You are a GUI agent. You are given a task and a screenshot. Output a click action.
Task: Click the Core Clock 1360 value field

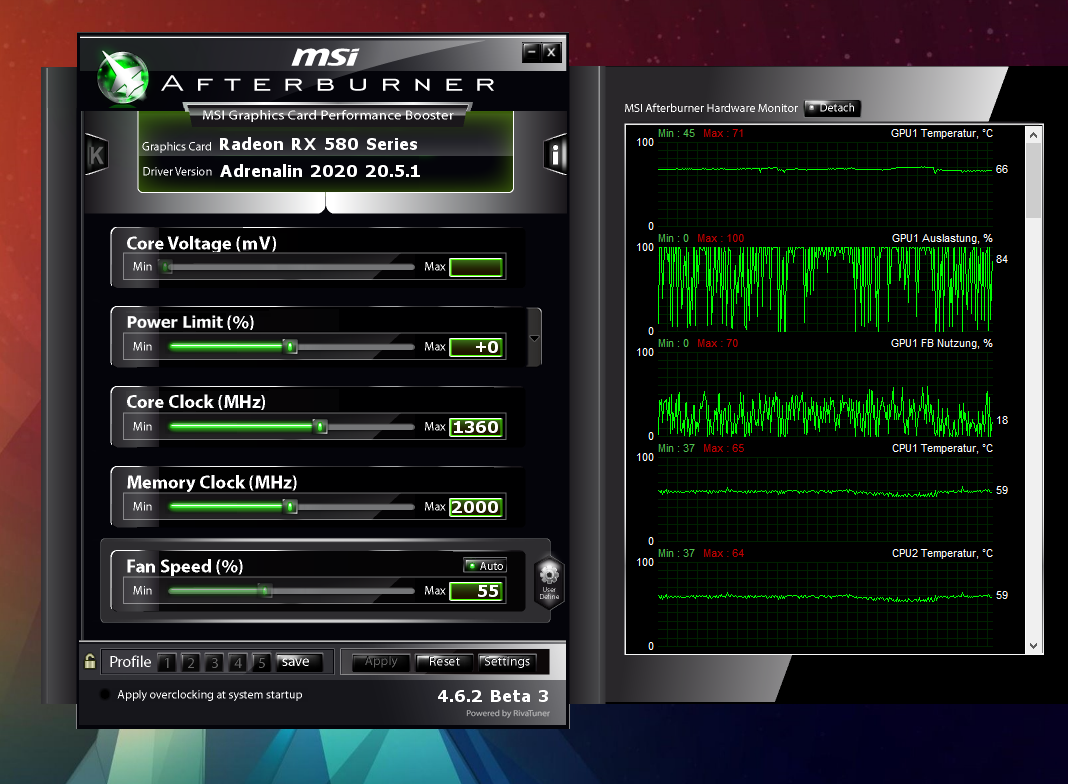[x=476, y=427]
